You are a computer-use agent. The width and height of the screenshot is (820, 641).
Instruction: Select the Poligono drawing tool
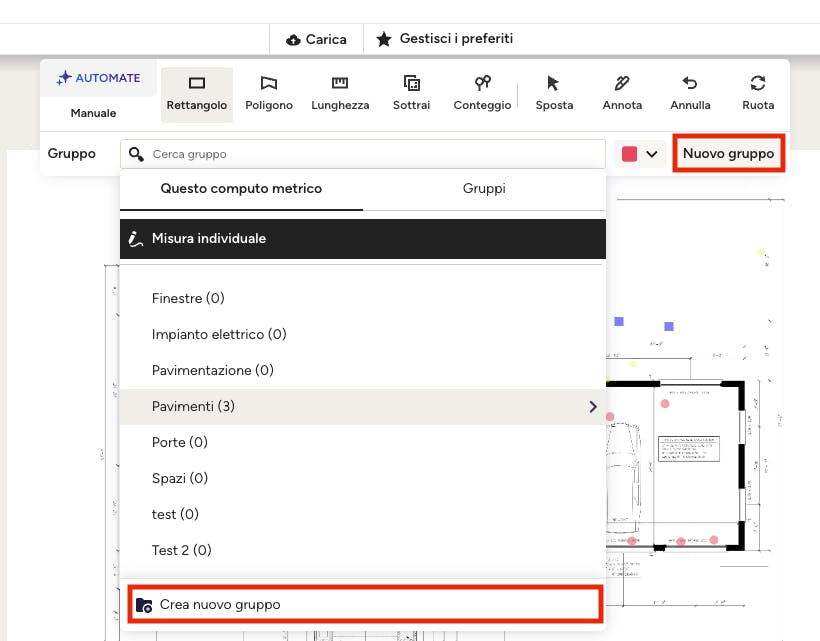click(269, 93)
